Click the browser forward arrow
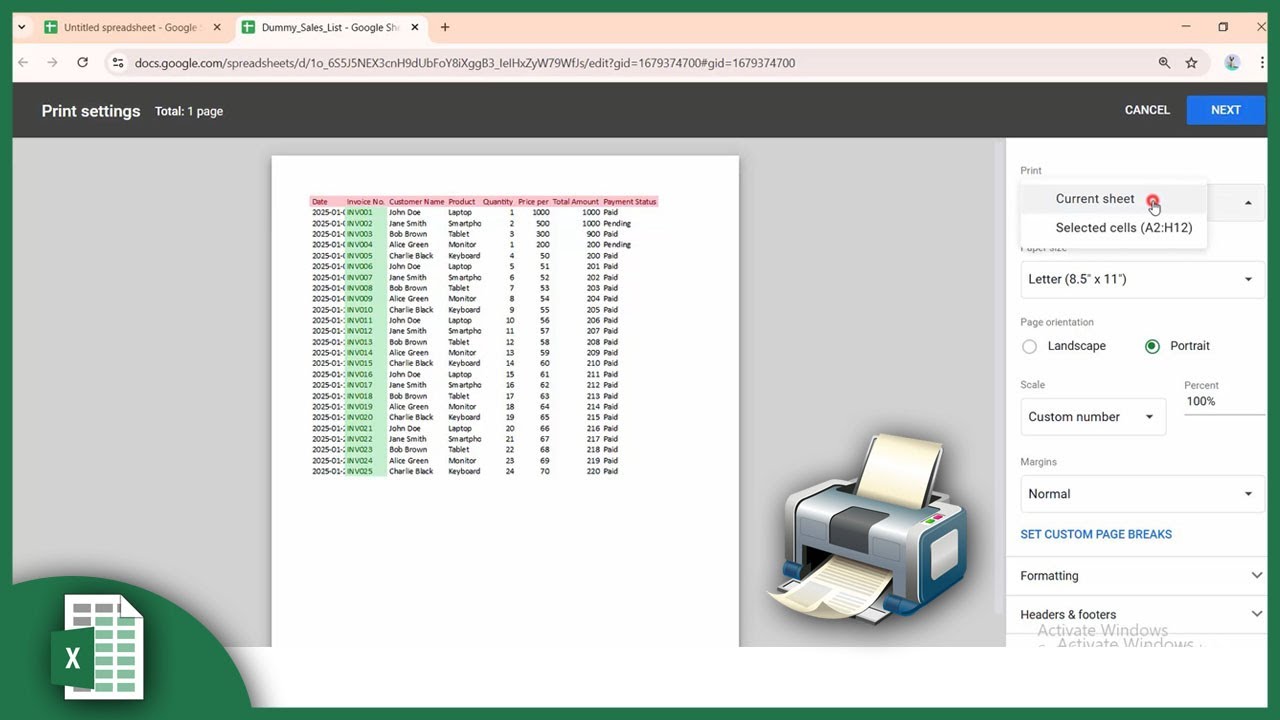This screenshot has width=1280, height=720. [52, 63]
